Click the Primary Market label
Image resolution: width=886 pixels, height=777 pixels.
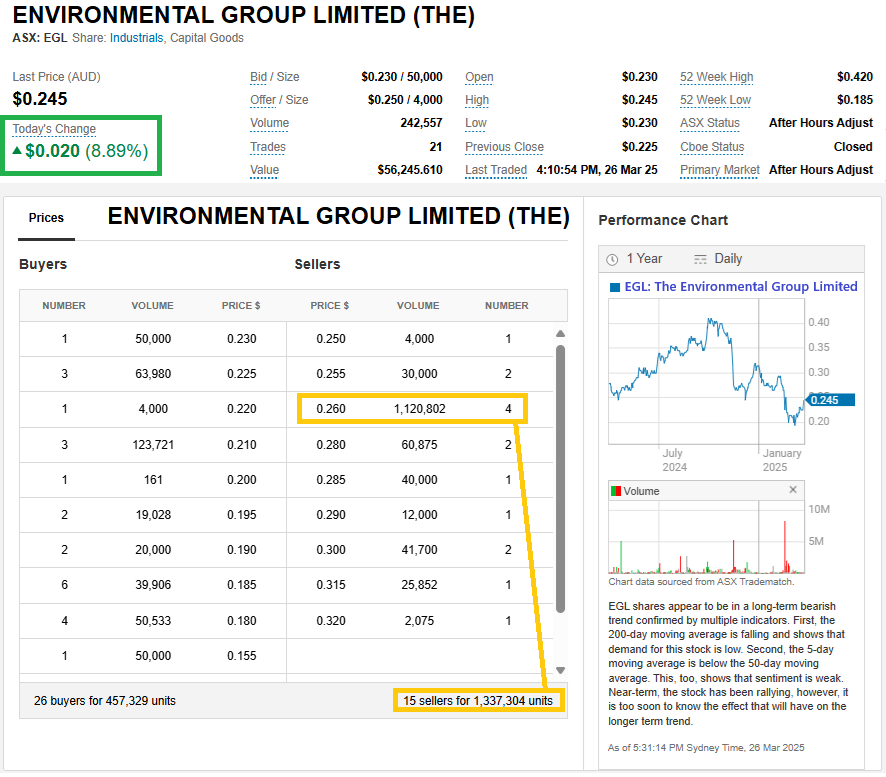click(x=720, y=171)
